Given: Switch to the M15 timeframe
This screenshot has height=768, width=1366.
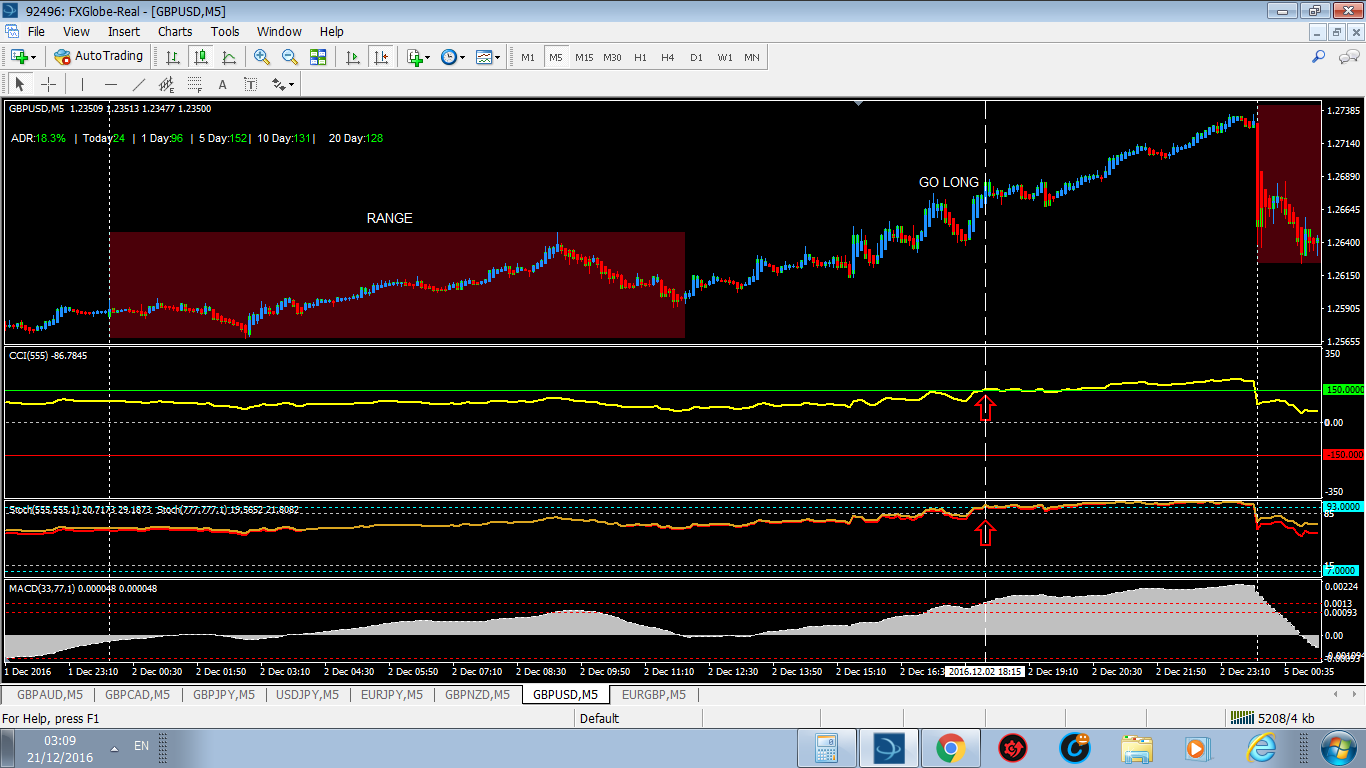Looking at the screenshot, I should point(584,57).
